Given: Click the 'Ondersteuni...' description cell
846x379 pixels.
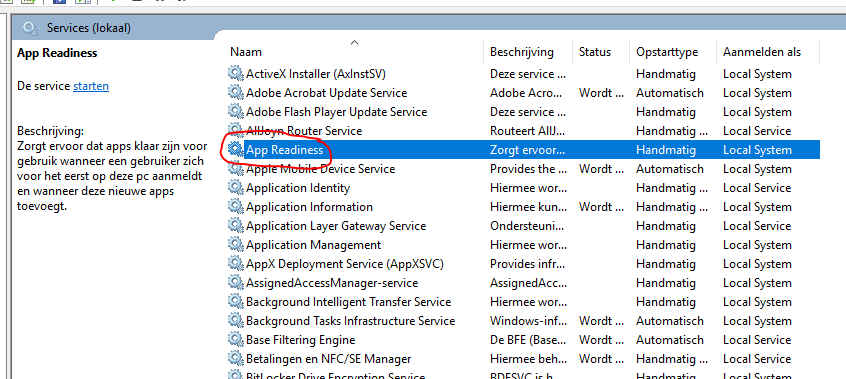Looking at the screenshot, I should tap(528, 225).
